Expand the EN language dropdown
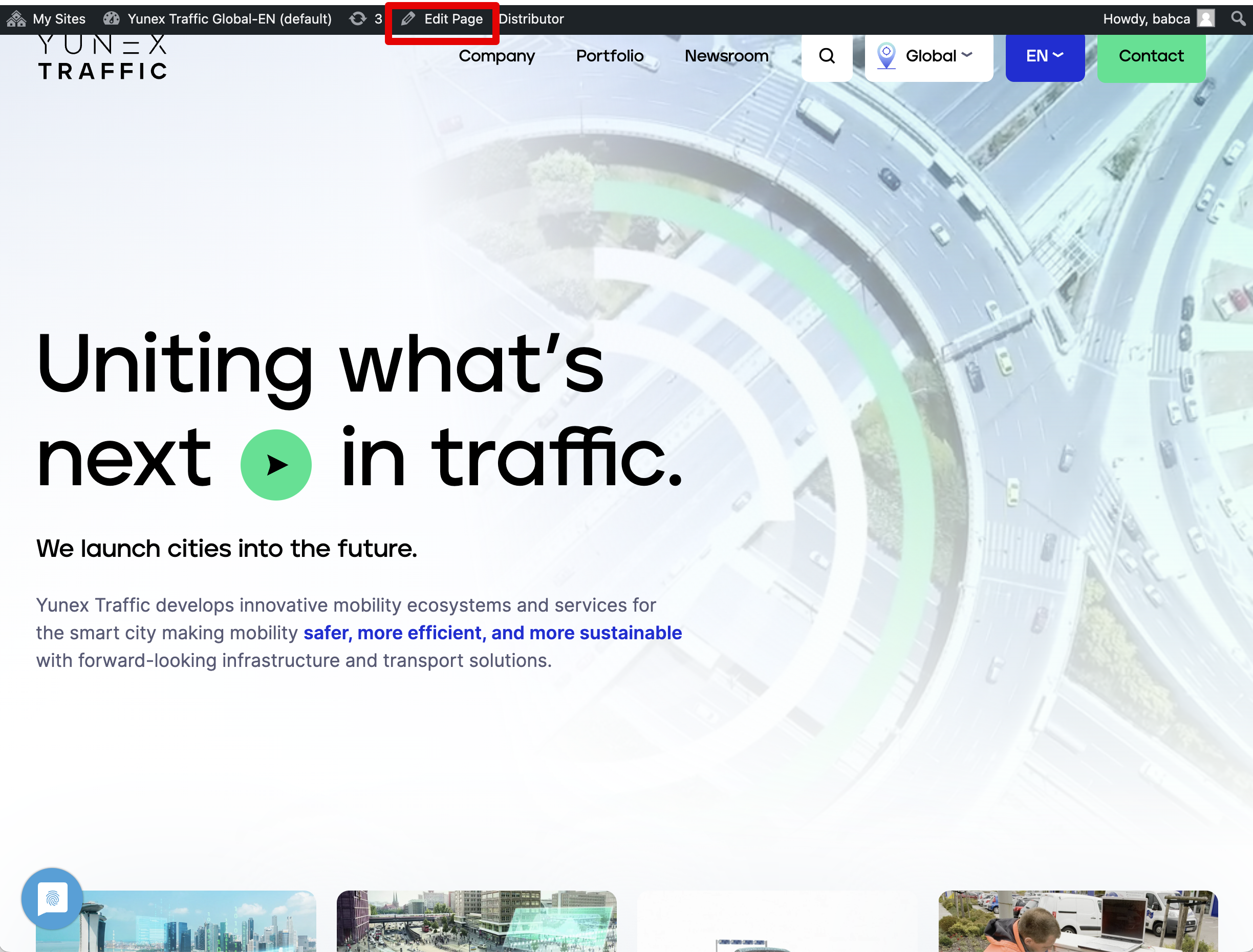 (x=1045, y=56)
